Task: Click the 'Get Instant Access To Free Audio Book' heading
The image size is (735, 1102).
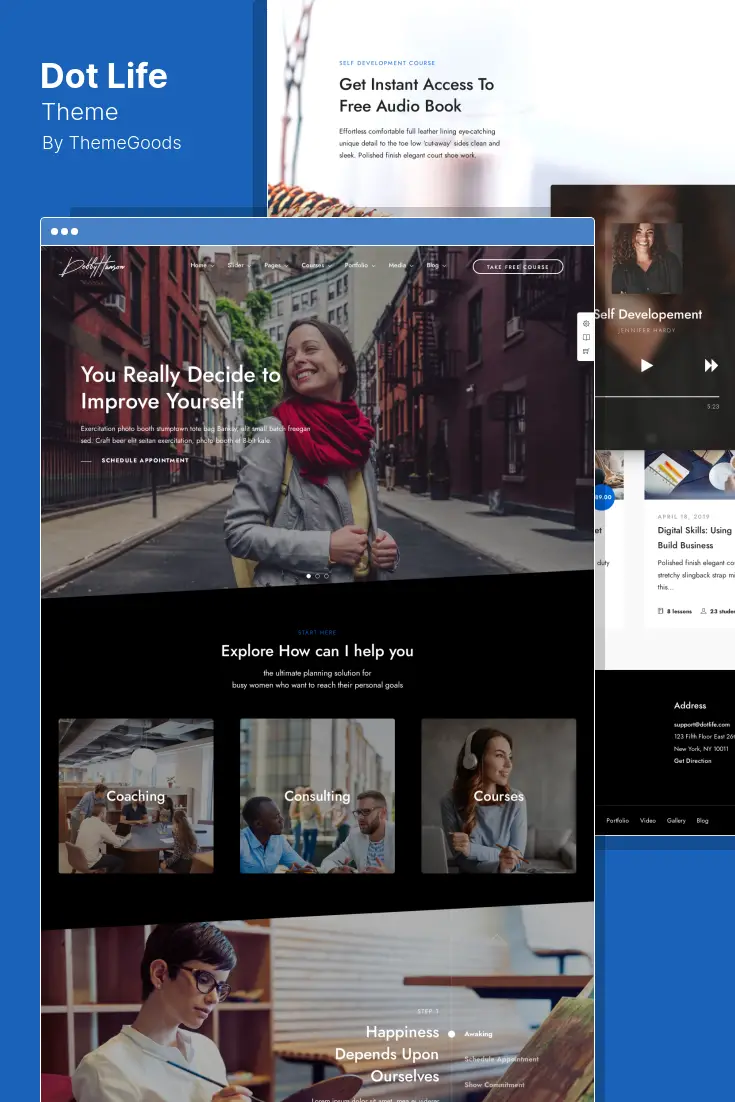Action: (417, 95)
